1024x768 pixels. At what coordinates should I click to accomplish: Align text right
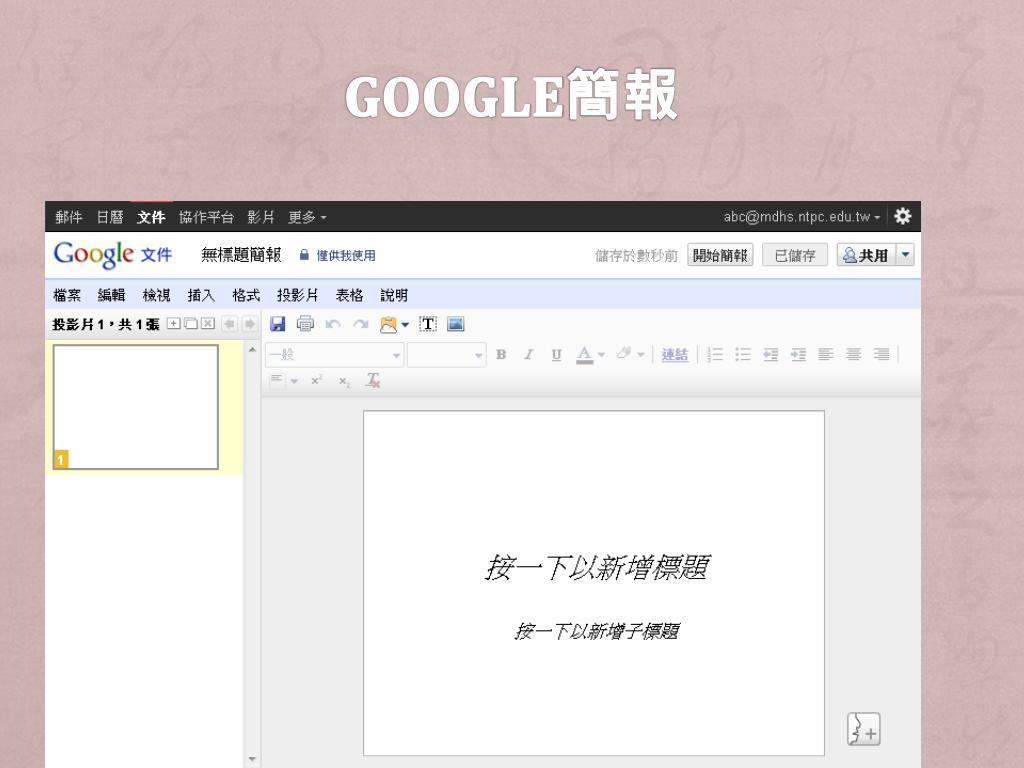pos(882,355)
